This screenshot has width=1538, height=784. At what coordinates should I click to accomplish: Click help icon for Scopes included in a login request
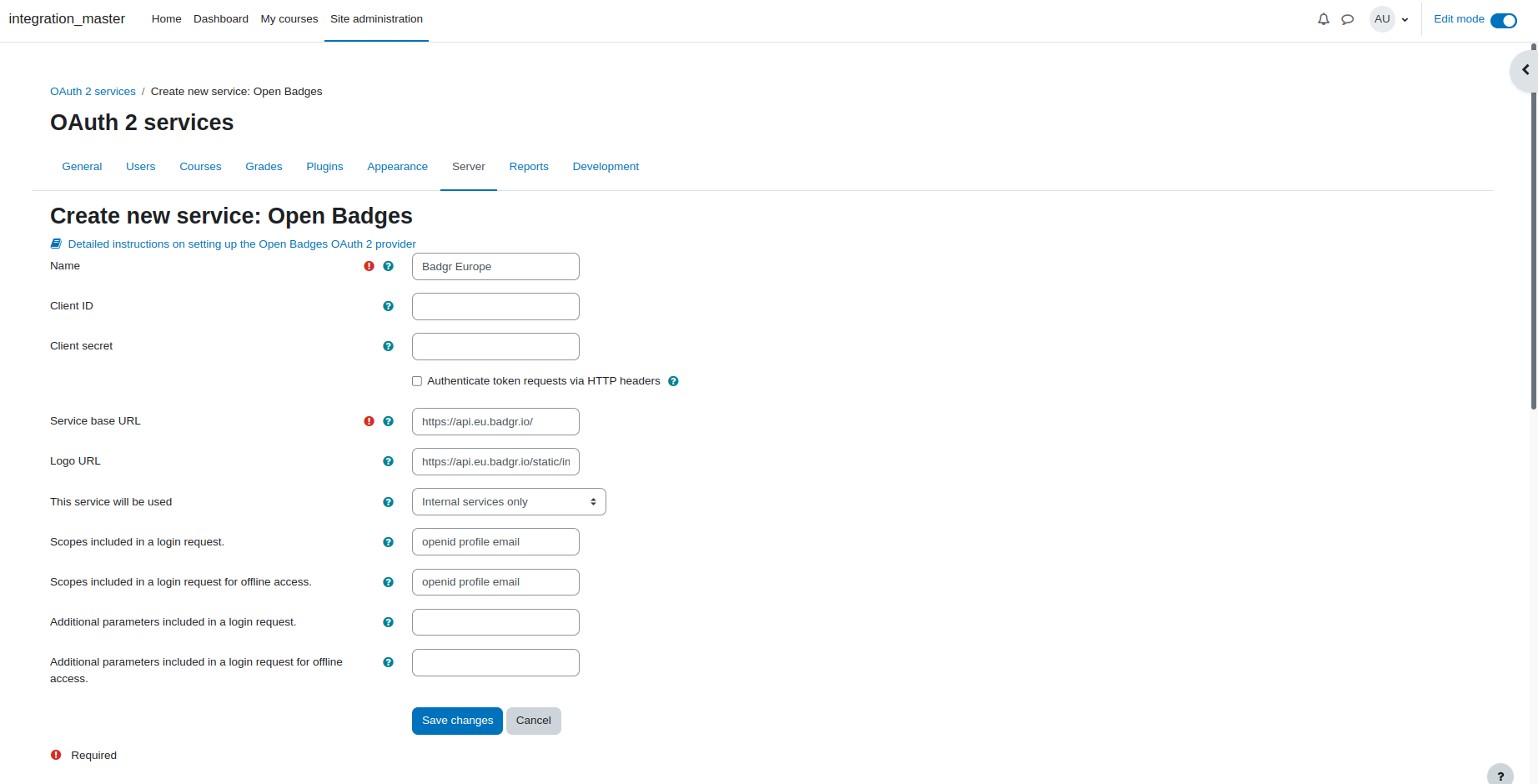click(x=388, y=542)
